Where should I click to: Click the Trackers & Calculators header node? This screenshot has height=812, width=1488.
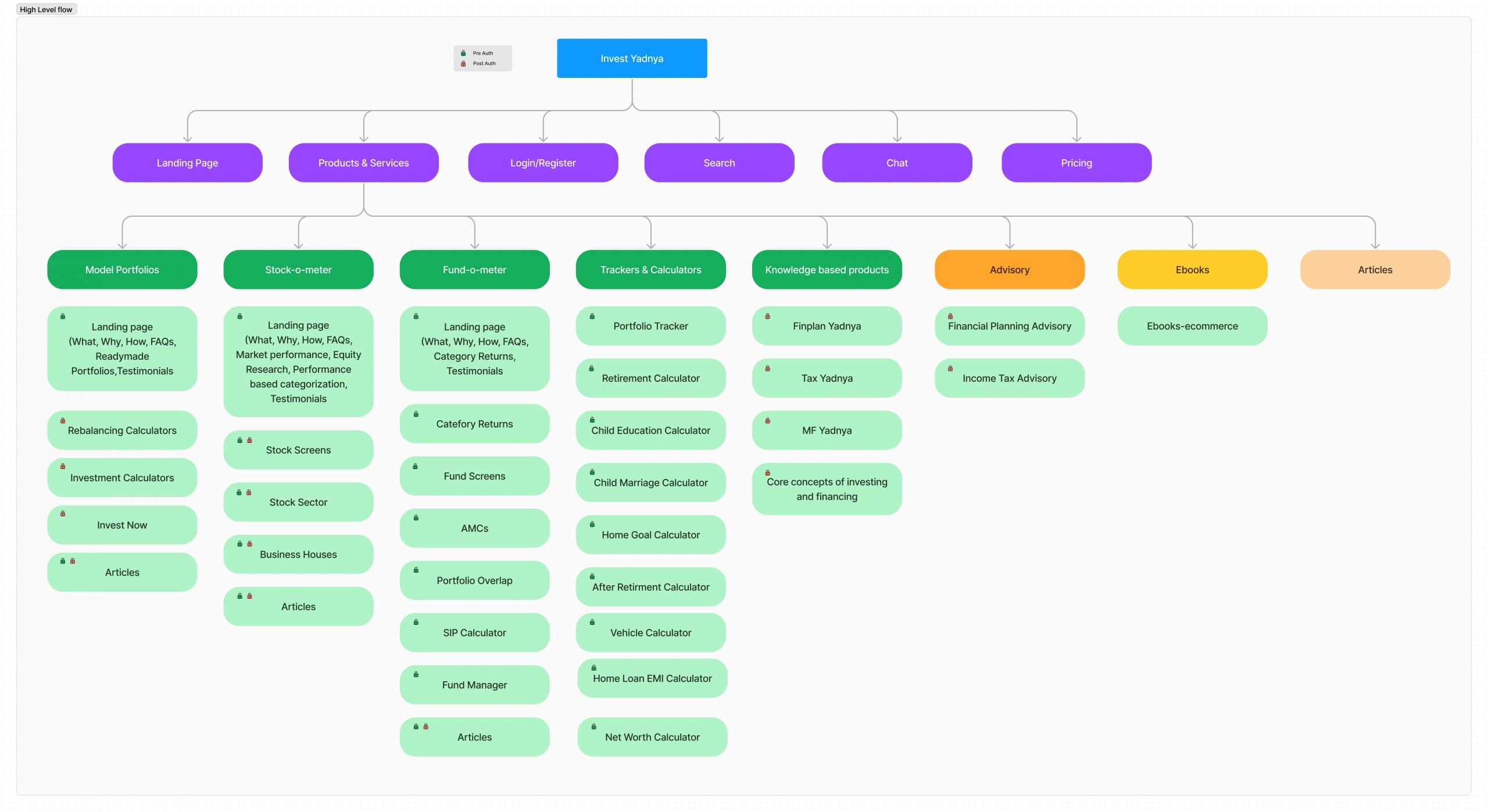(650, 270)
